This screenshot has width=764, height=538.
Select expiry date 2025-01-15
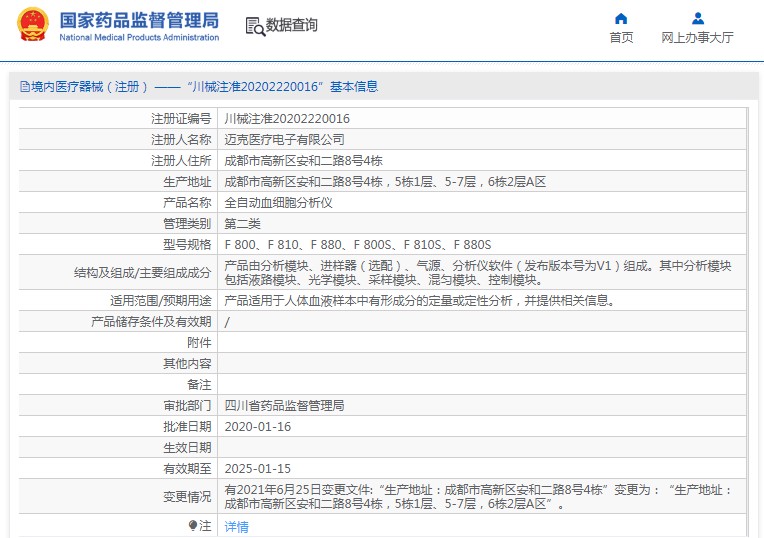257,469
